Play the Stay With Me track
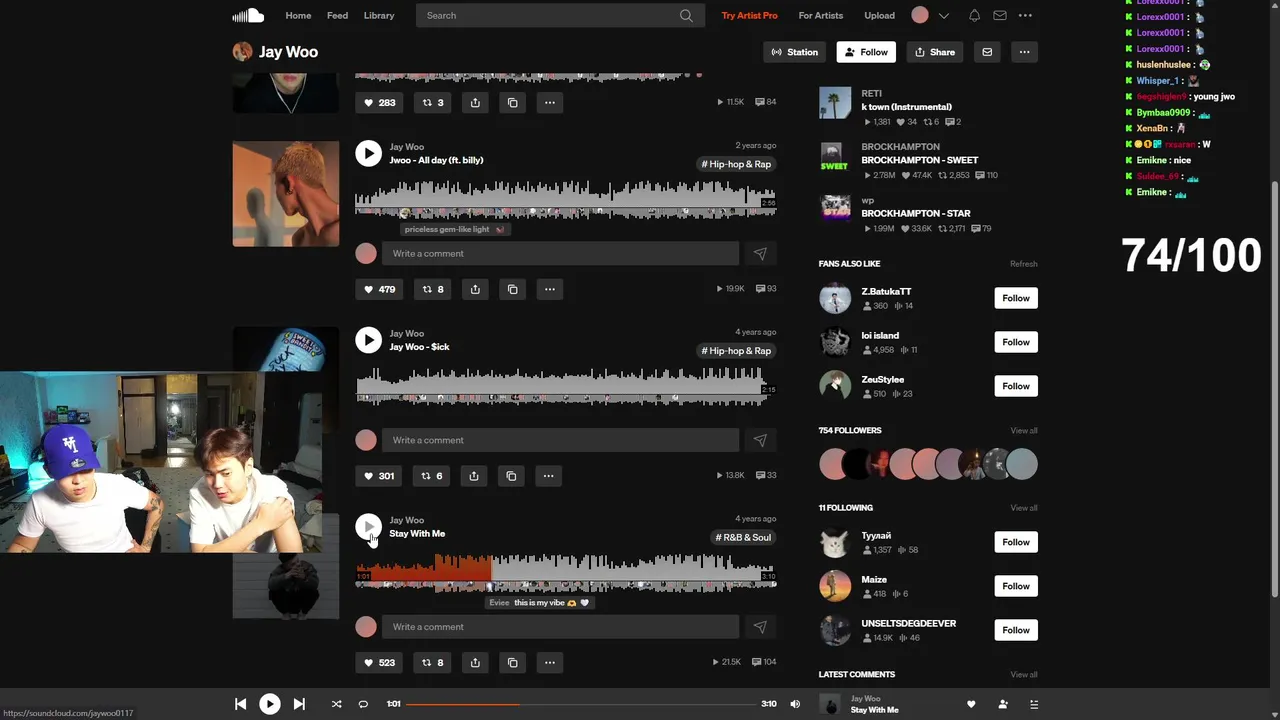Image resolution: width=1280 pixels, height=720 pixels. click(368, 527)
